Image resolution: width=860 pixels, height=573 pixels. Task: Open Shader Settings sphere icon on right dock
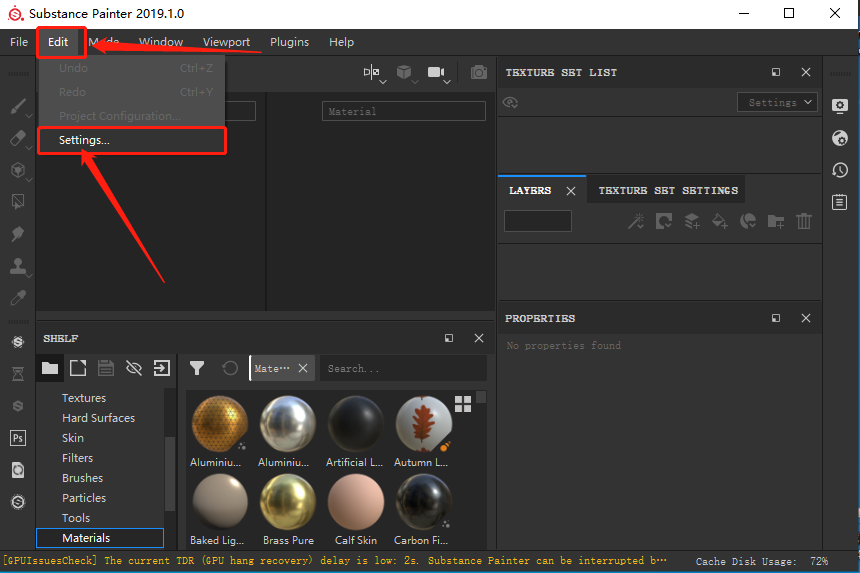pos(840,138)
